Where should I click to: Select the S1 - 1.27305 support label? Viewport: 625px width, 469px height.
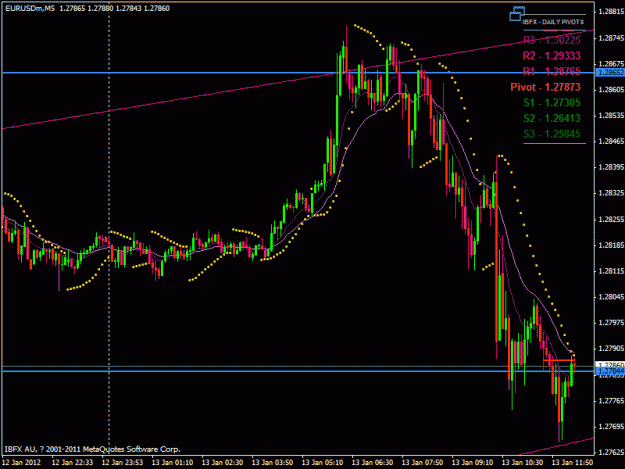click(552, 102)
